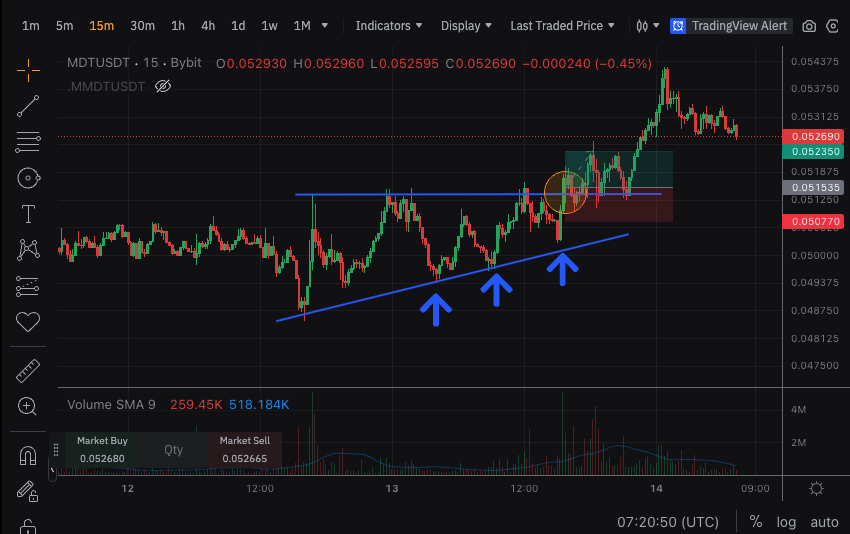Open the XABCD pattern tool
The image size is (850, 534).
click(28, 250)
